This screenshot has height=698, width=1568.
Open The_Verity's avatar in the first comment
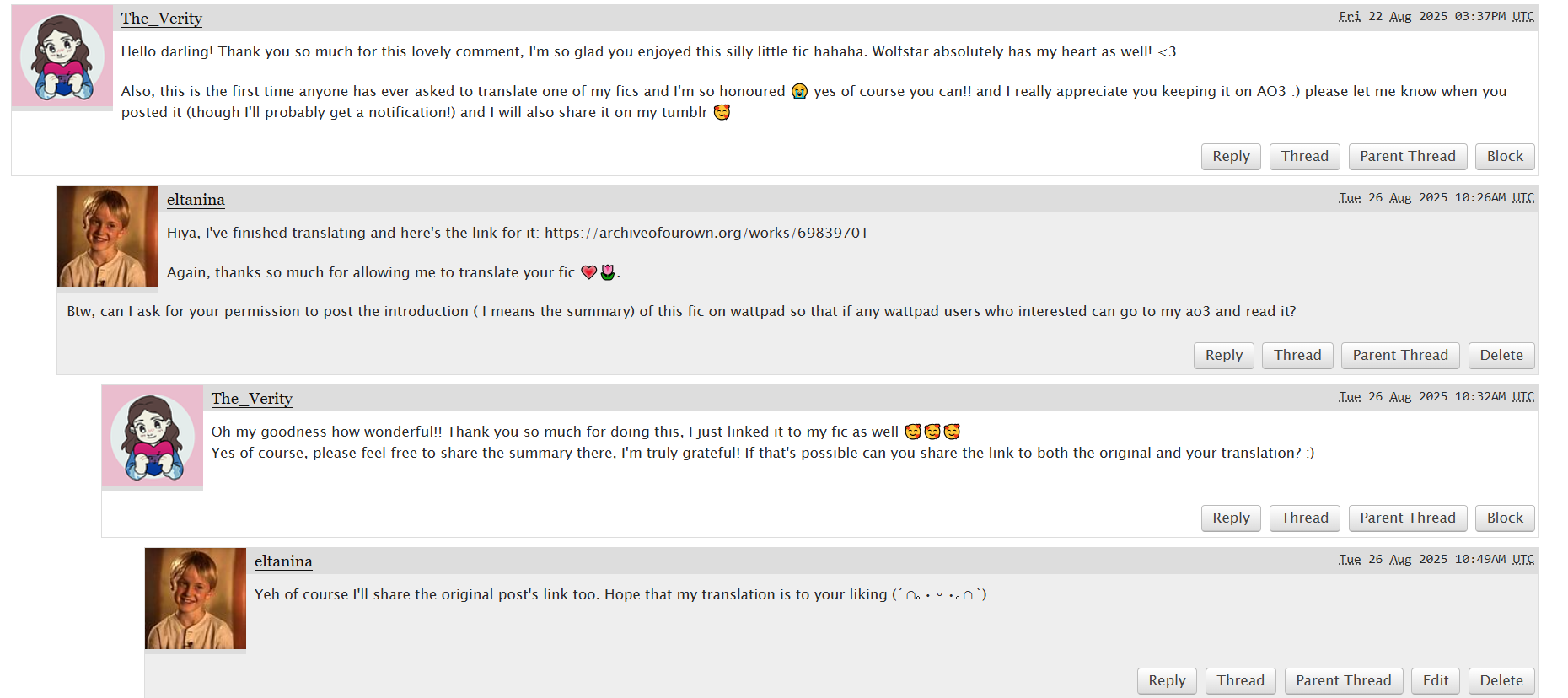coord(62,56)
